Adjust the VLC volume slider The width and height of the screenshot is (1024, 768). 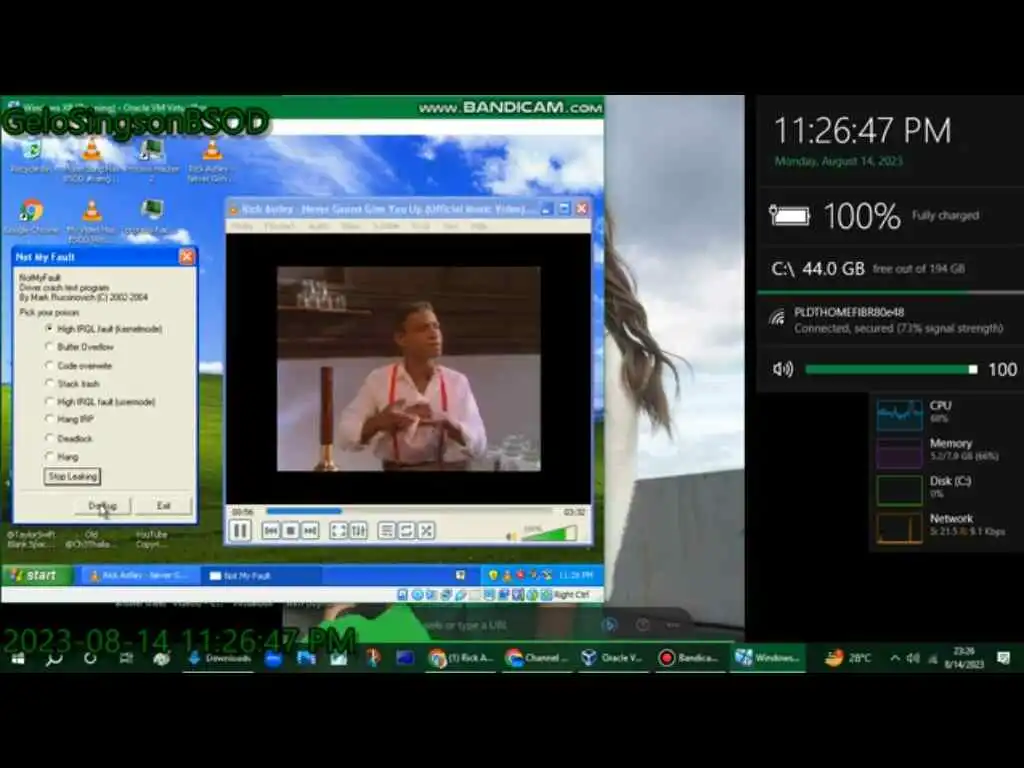point(549,534)
